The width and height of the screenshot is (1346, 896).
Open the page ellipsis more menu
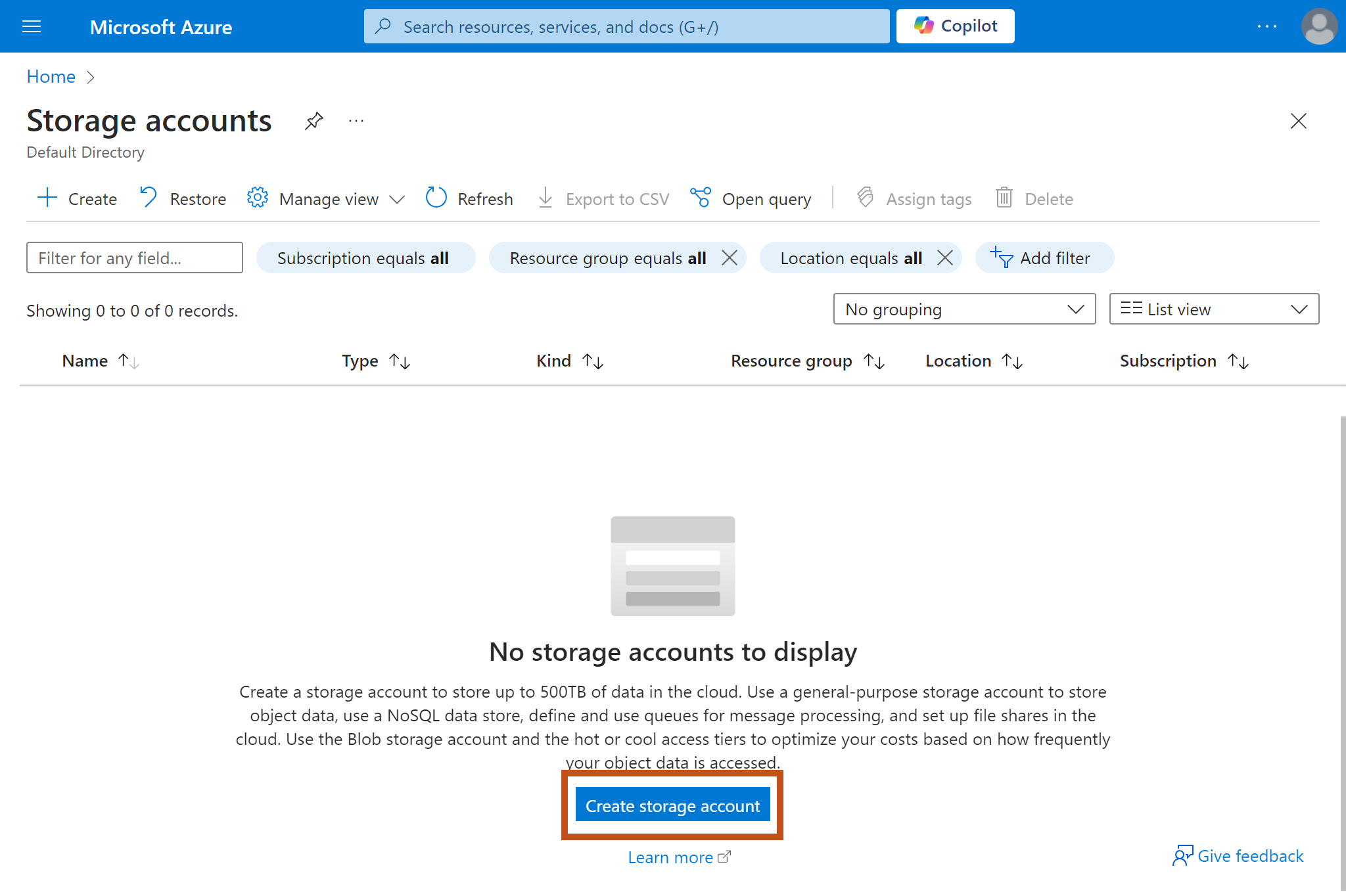click(x=356, y=121)
